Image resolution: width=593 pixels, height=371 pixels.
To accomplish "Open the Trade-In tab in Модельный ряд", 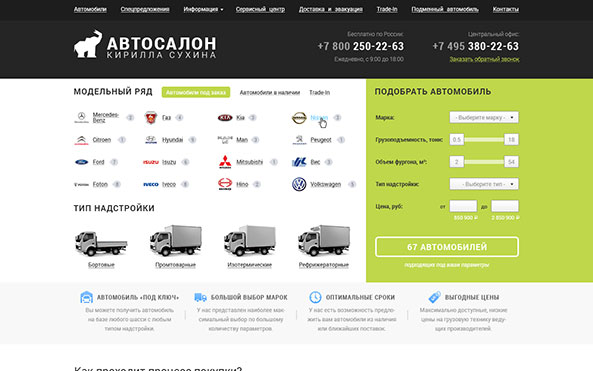I will coord(320,92).
